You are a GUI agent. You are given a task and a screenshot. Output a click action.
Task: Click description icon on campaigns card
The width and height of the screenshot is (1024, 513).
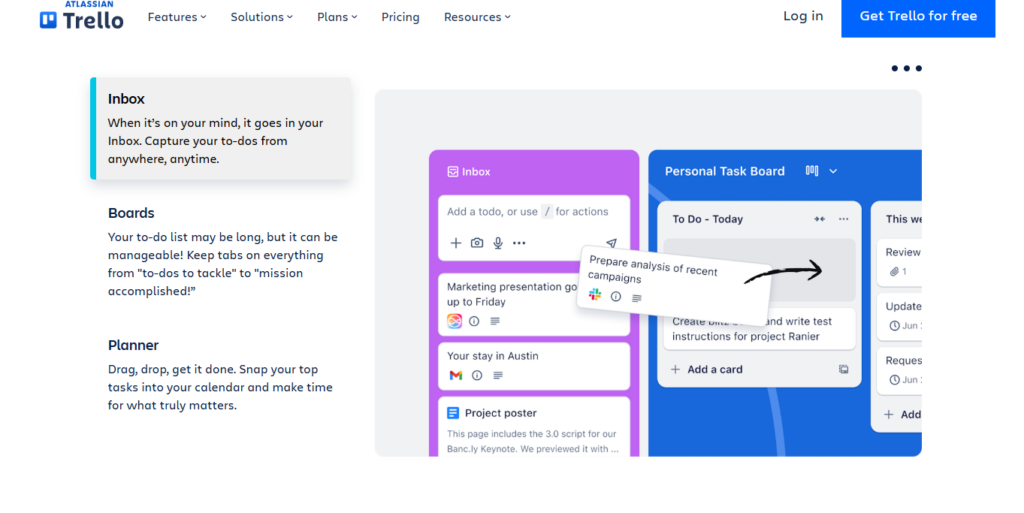point(637,298)
